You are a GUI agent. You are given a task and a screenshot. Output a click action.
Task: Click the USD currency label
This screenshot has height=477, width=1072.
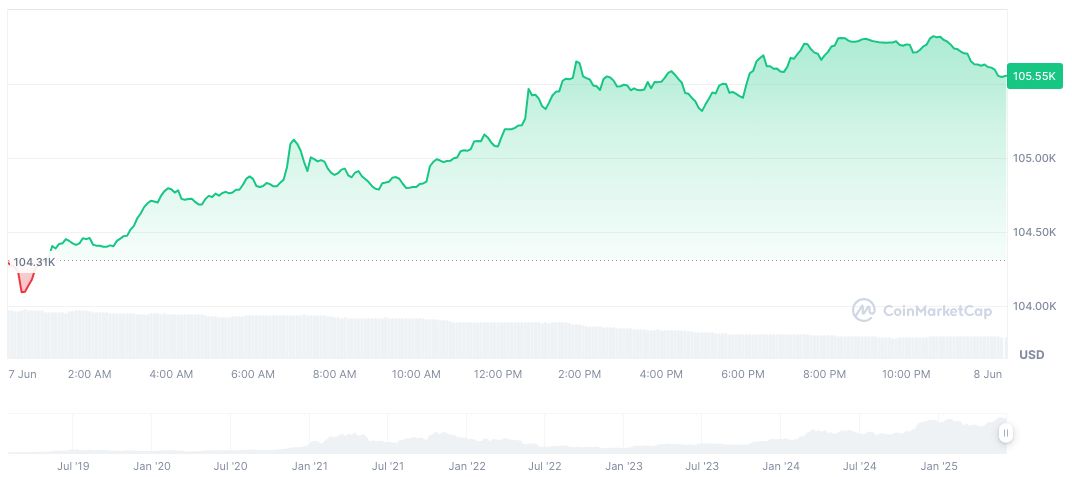coord(1031,355)
